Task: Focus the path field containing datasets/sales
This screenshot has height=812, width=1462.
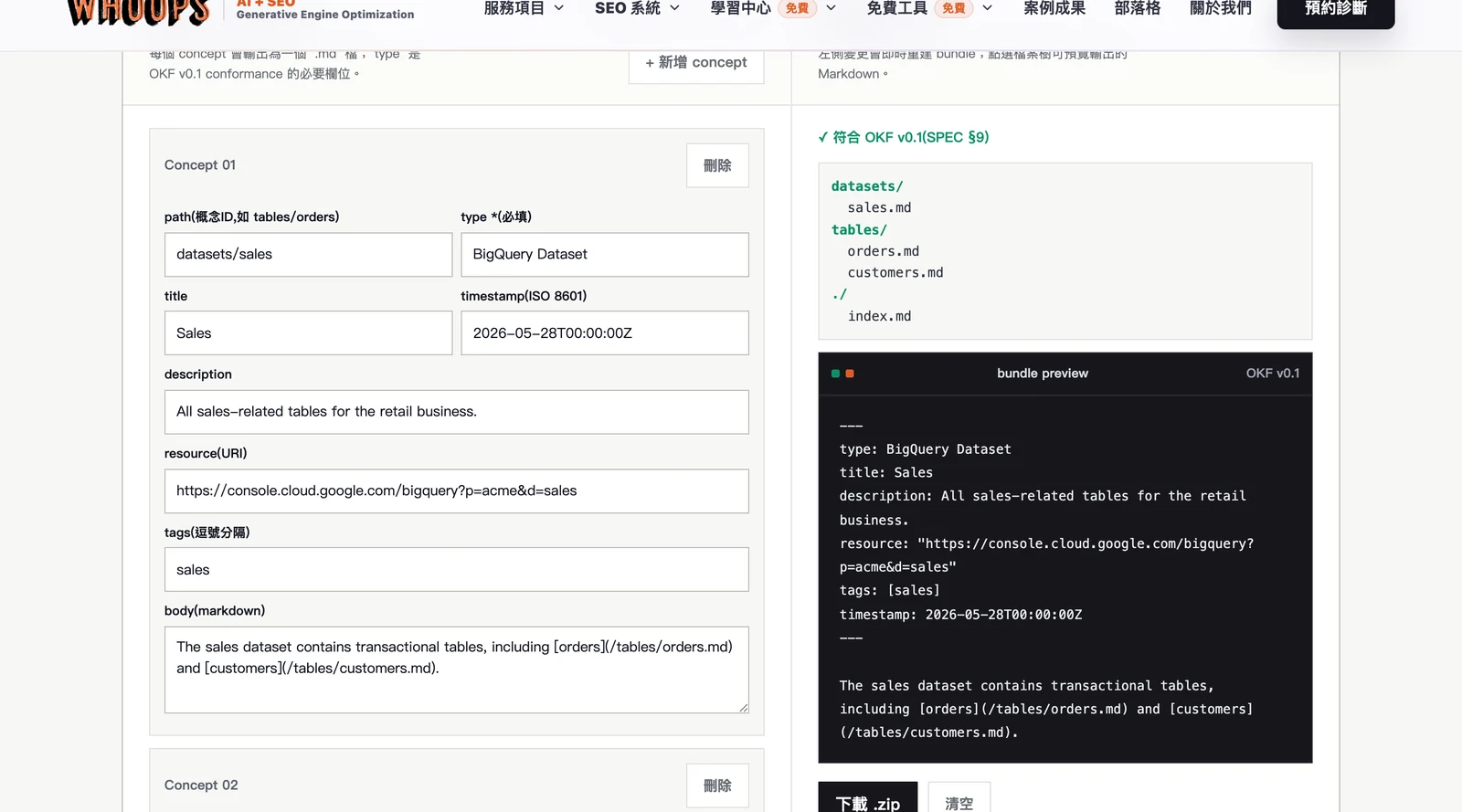Action: tap(308, 255)
